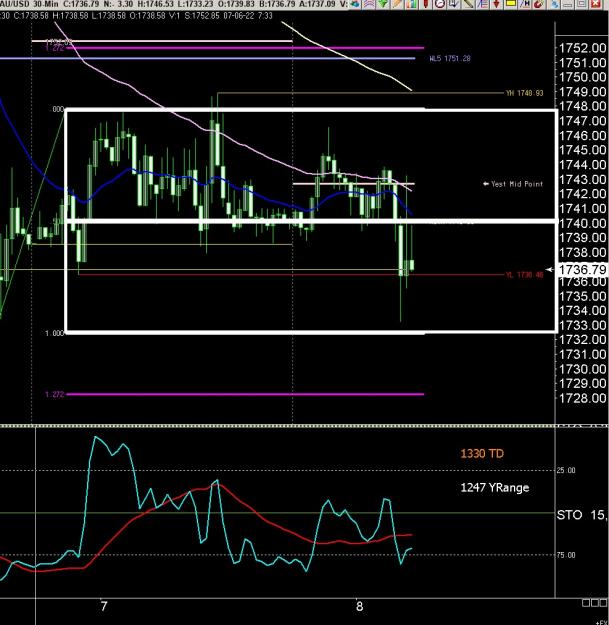
Task: Click the blue chain link icon
Action: tap(556, 3)
